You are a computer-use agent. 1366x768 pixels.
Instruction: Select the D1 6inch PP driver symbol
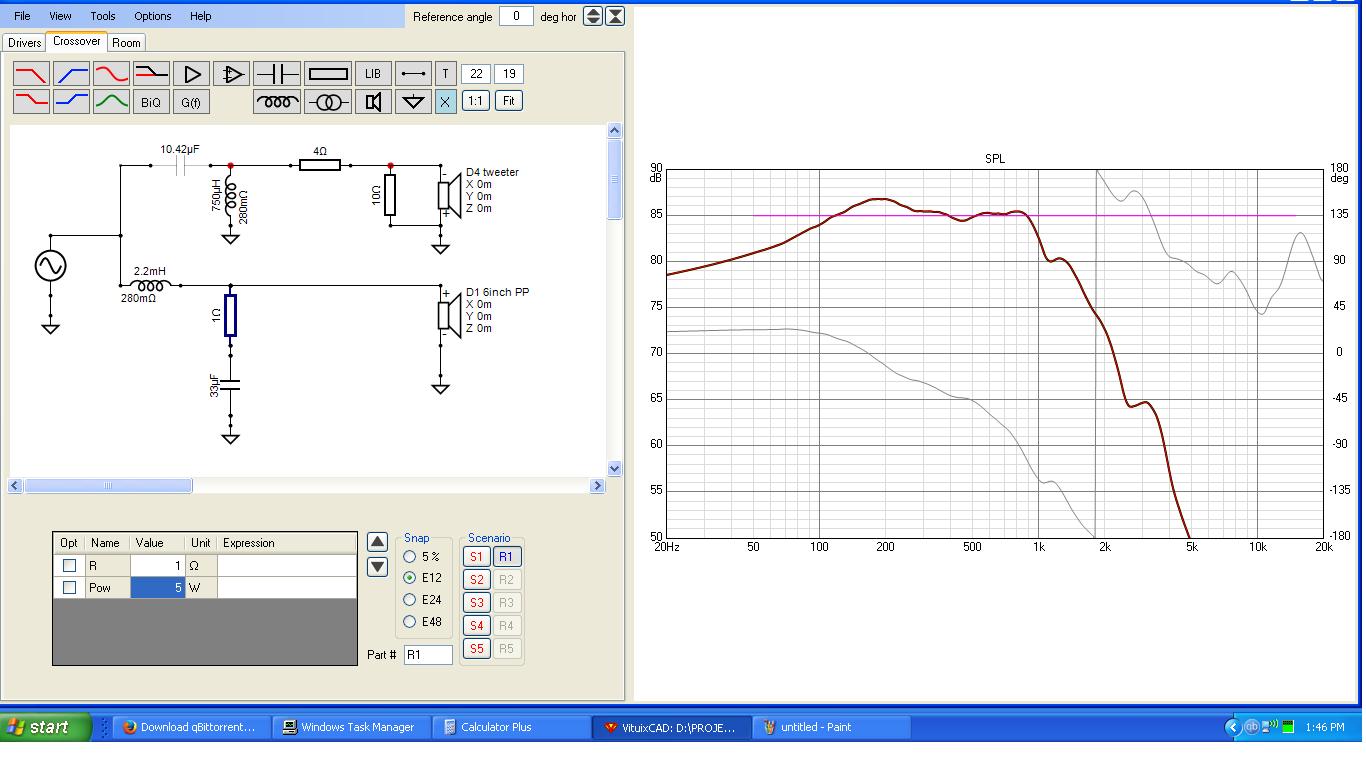click(x=448, y=314)
